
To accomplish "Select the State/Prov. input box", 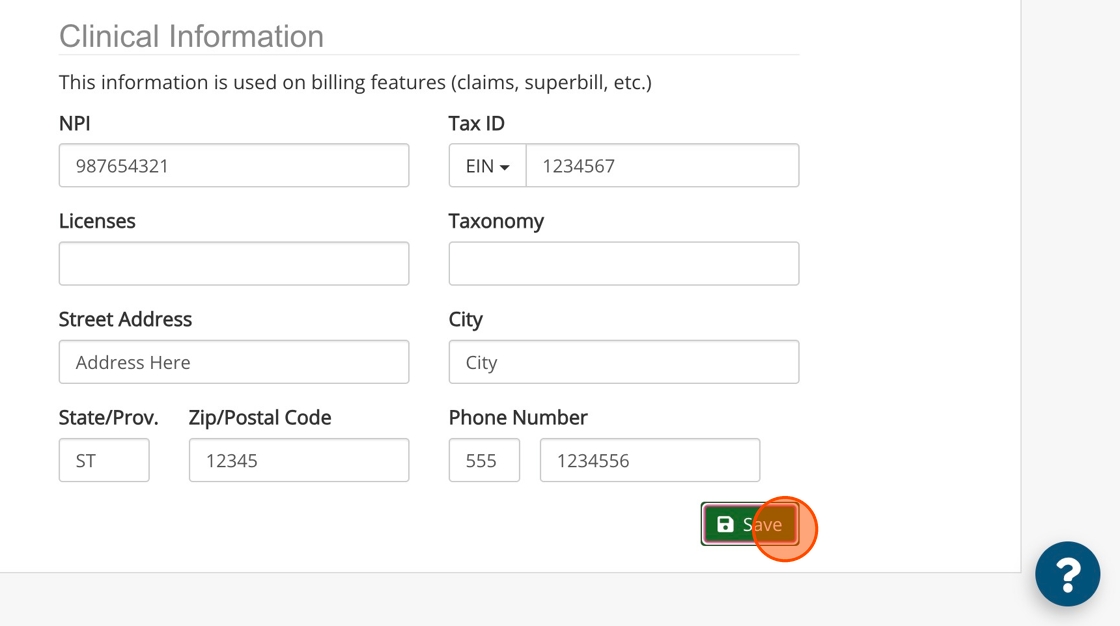I will click(104, 460).
